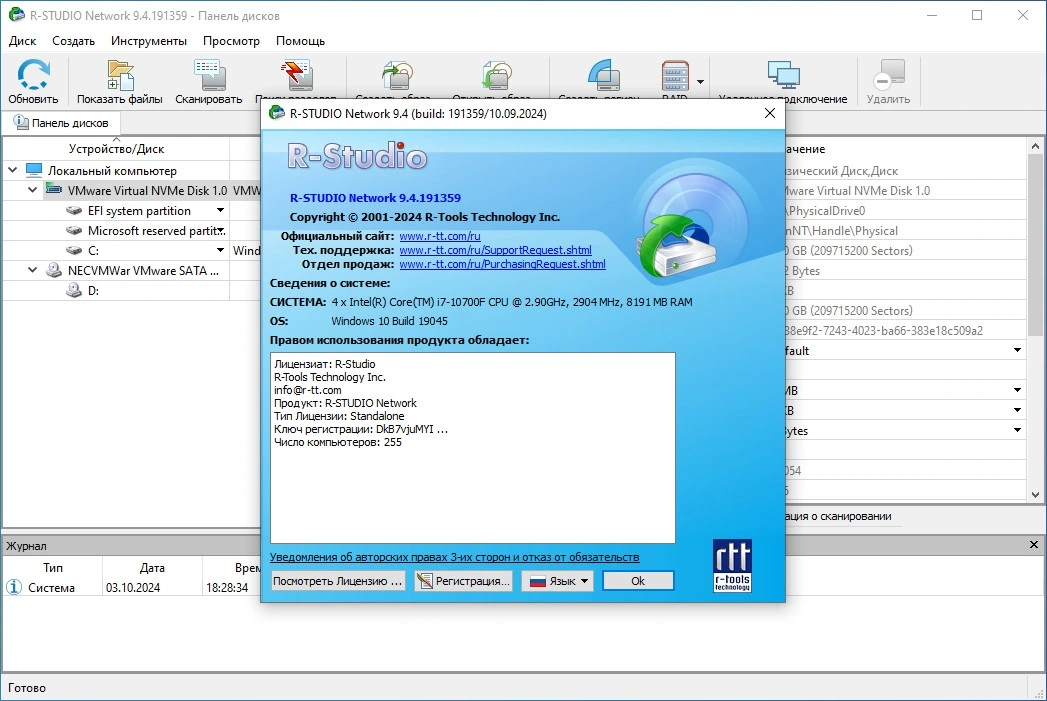Select the 'Число компьютеров: 255' line
Image resolution: width=1047 pixels, height=701 pixels.
[x=338, y=442]
